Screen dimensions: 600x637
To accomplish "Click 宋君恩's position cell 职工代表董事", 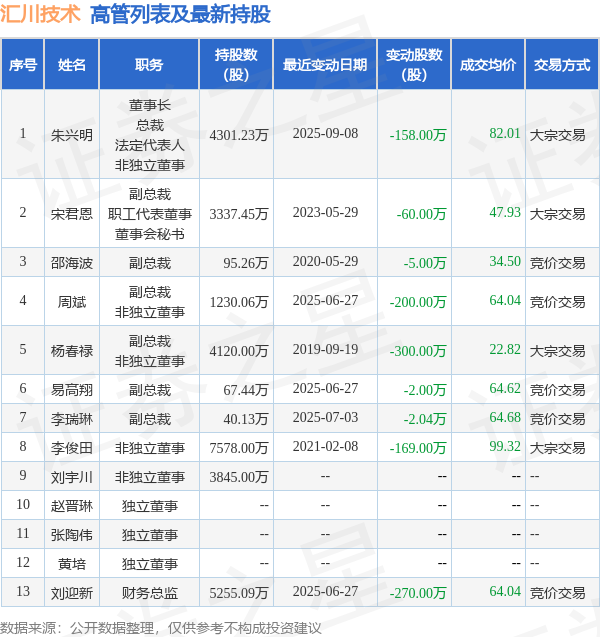I will coord(149,214).
